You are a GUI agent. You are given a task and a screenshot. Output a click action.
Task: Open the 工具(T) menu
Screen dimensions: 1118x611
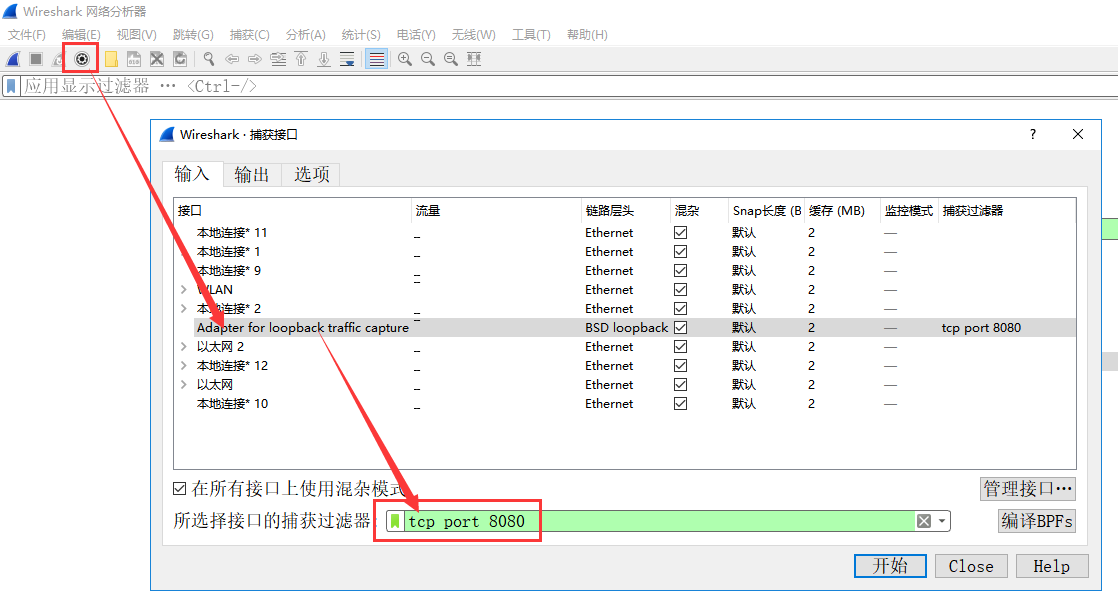click(531, 34)
